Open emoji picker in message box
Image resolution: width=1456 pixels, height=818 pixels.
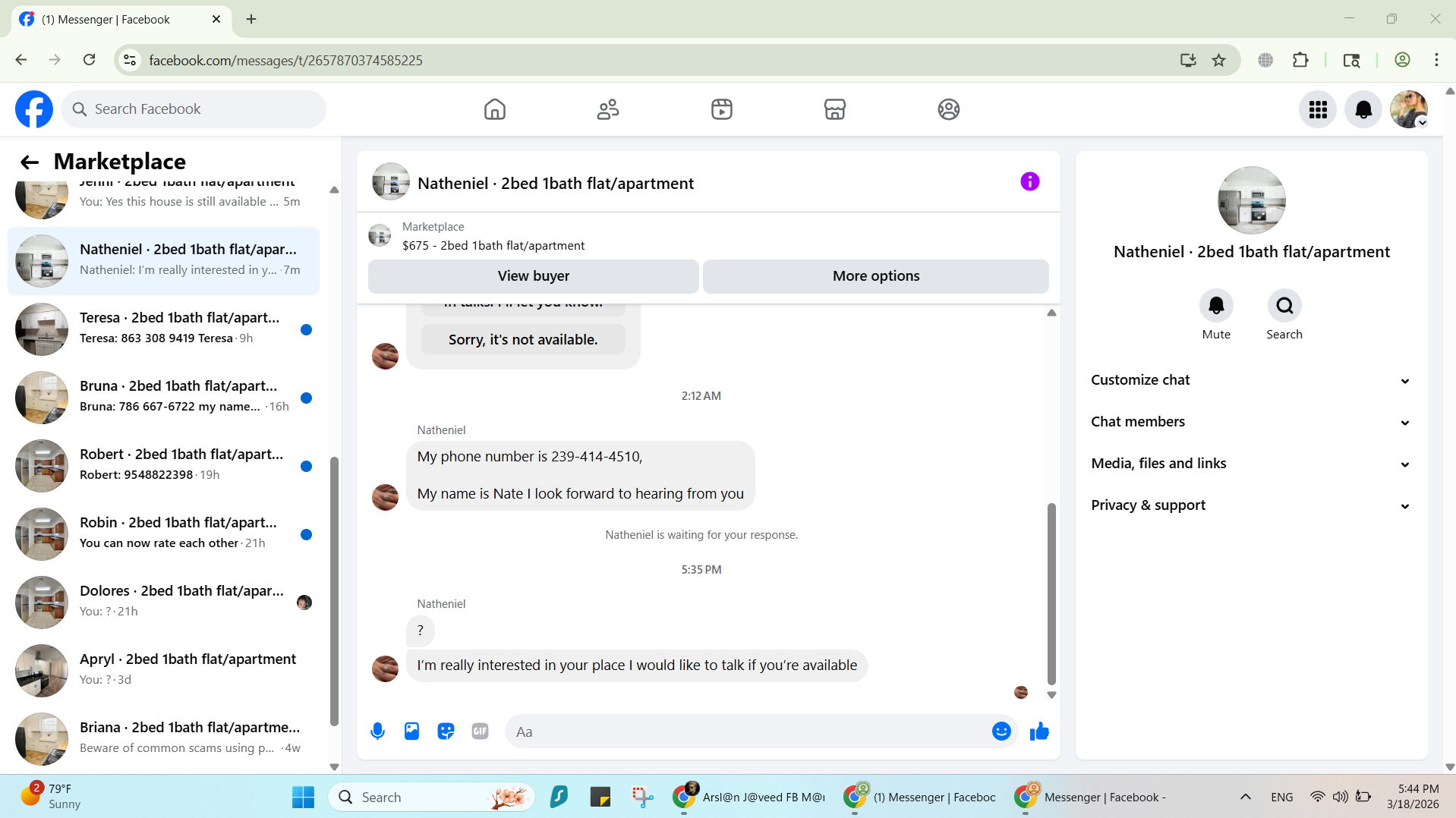[x=1001, y=731]
